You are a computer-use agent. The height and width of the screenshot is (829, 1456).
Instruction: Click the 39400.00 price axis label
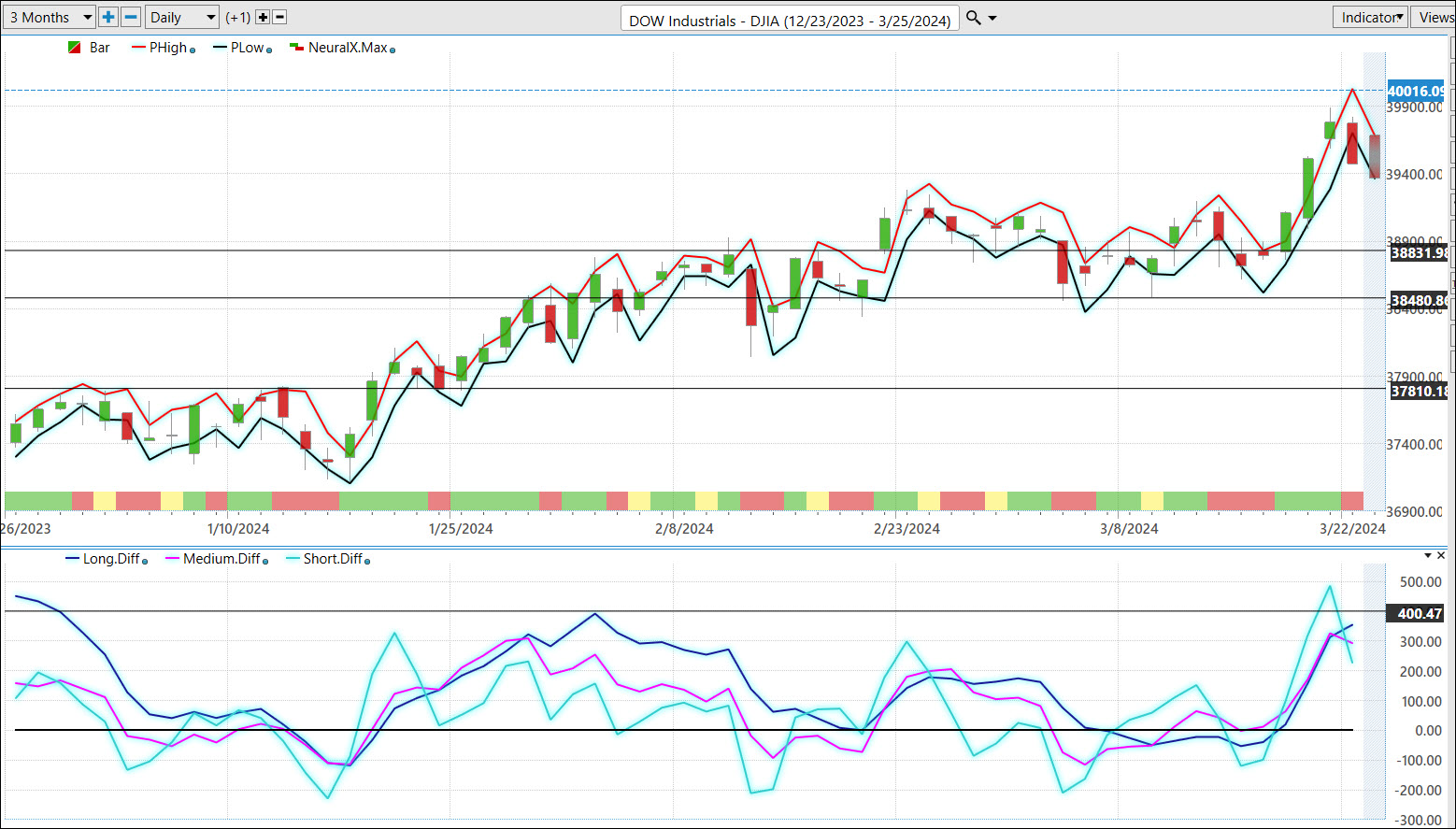pyautogui.click(x=1415, y=175)
